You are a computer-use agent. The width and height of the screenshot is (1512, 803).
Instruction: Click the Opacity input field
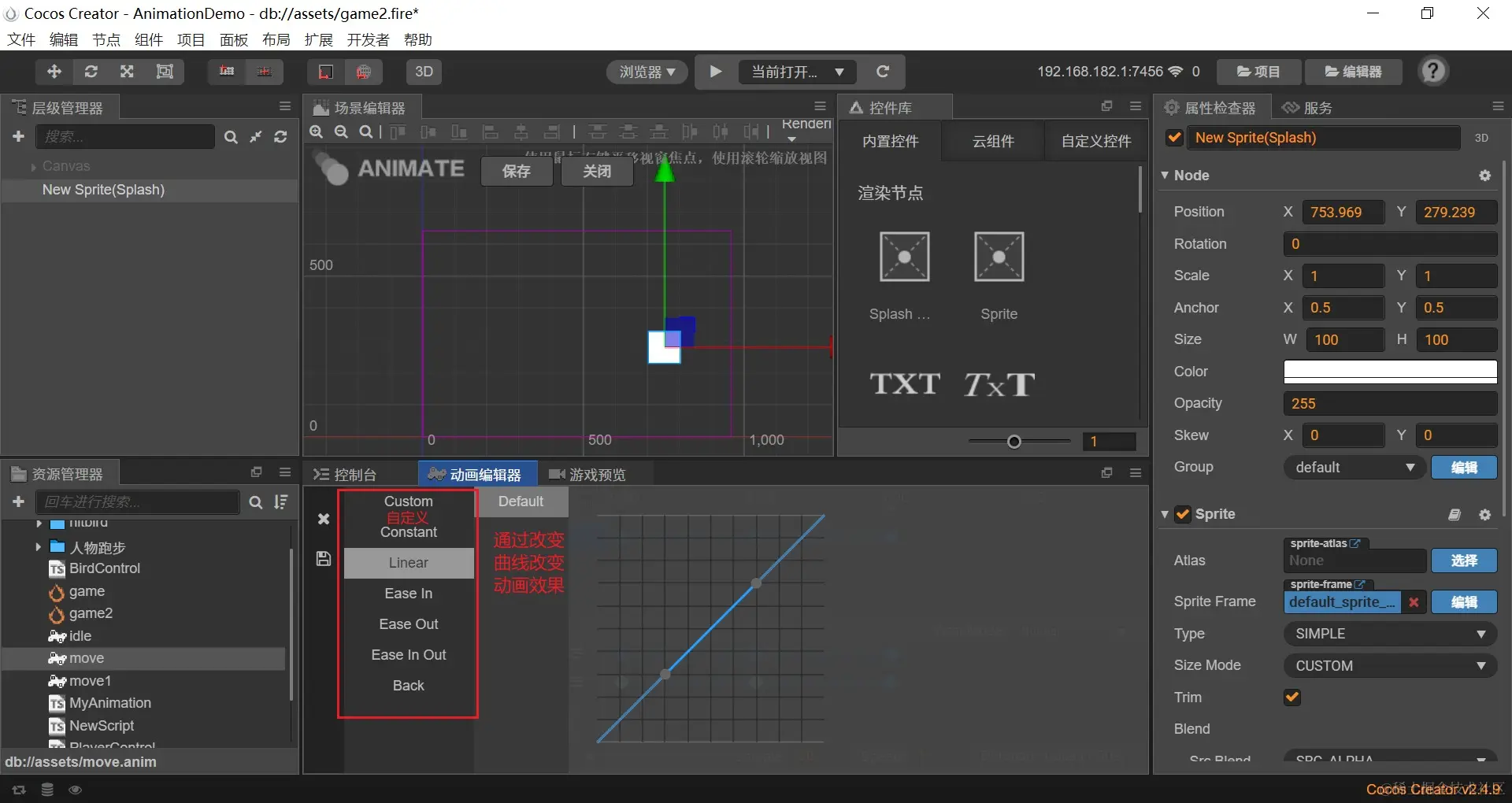[x=1391, y=404]
